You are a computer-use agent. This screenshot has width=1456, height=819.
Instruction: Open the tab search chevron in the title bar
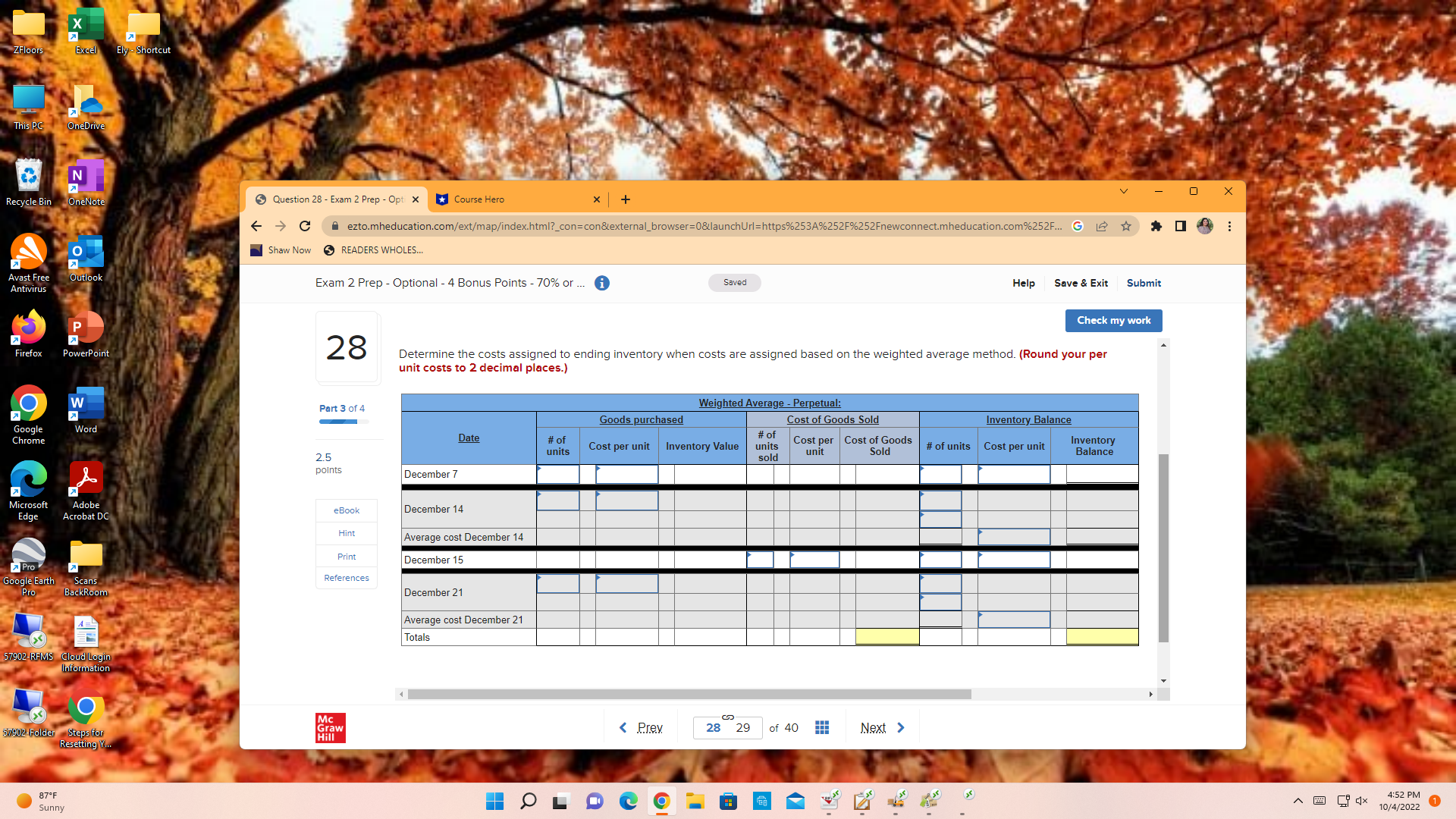tap(1124, 191)
